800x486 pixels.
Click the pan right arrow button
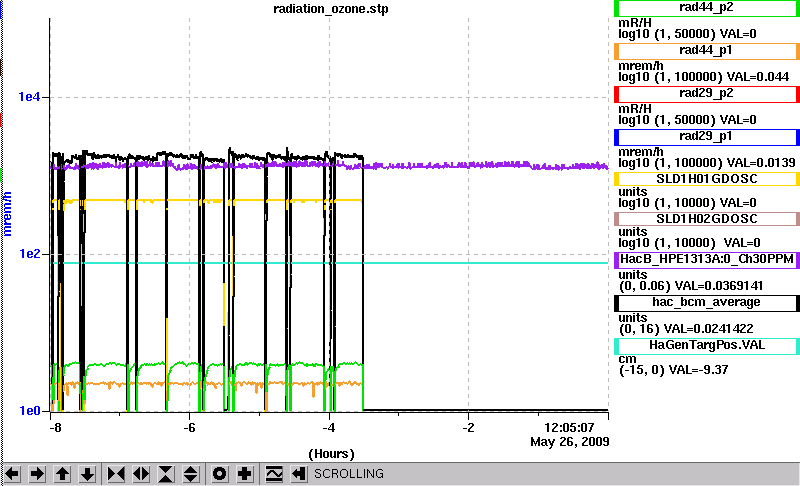[37, 474]
